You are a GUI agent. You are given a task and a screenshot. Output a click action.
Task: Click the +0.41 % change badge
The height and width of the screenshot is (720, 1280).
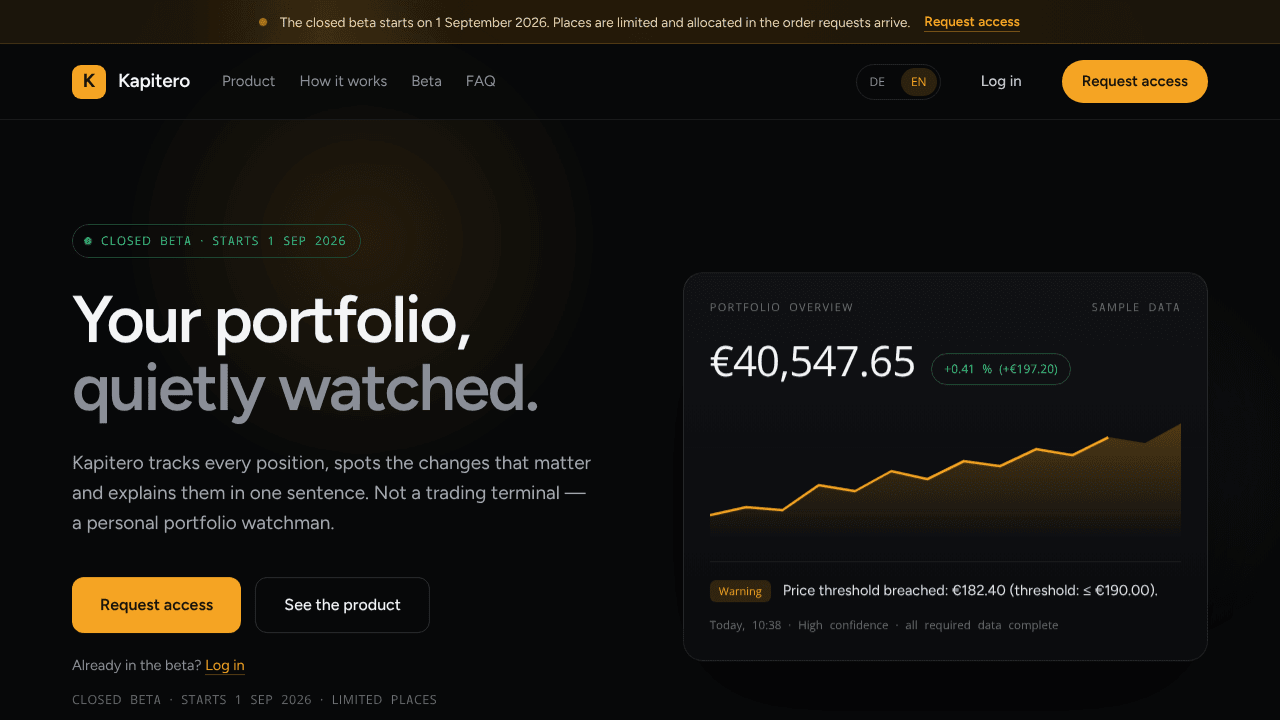(1001, 369)
